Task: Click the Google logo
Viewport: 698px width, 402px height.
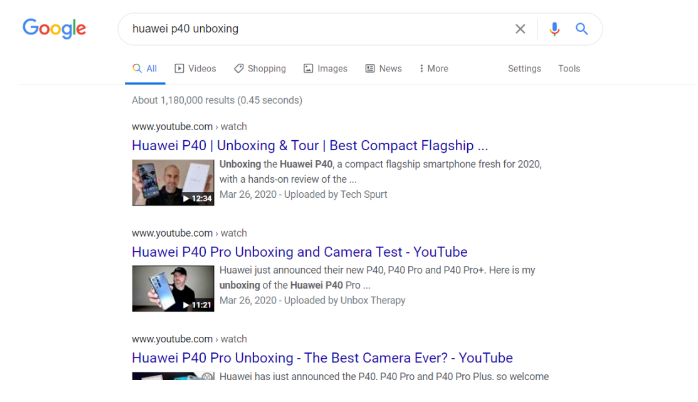Action: (x=54, y=28)
